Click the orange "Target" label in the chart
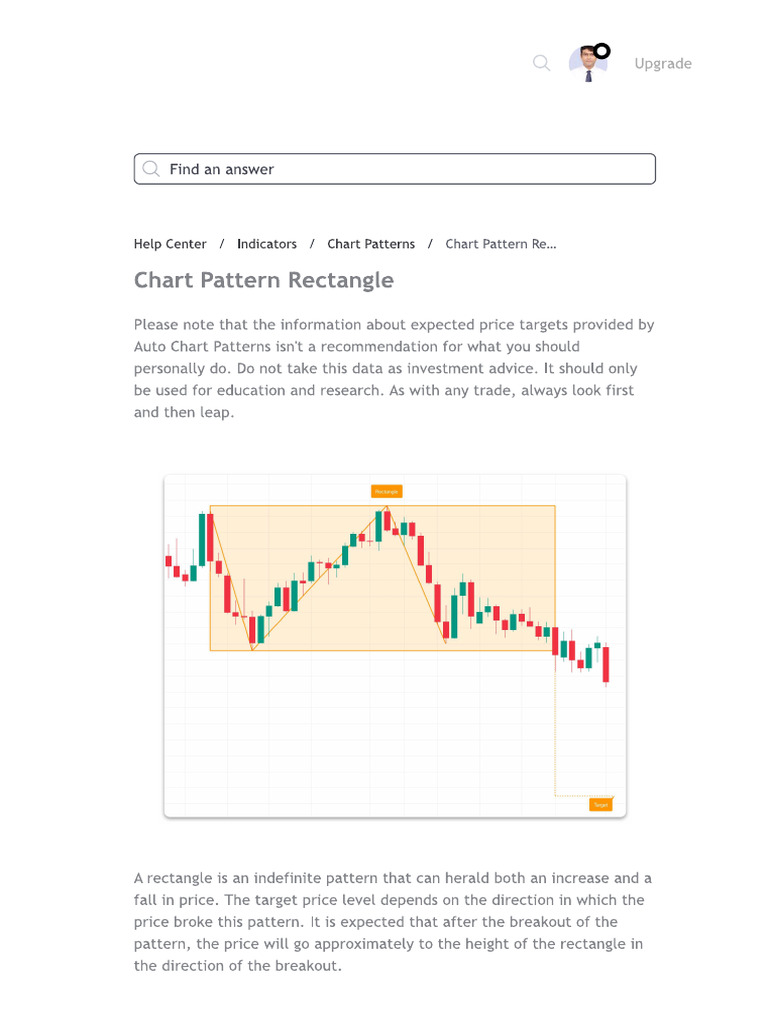The height and width of the screenshot is (1024, 768). click(x=600, y=804)
